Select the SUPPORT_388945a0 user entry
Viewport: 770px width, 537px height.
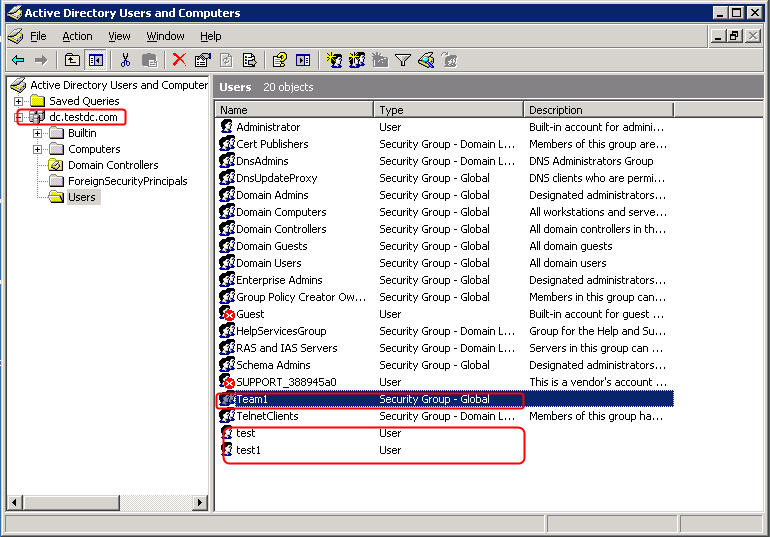coord(286,382)
